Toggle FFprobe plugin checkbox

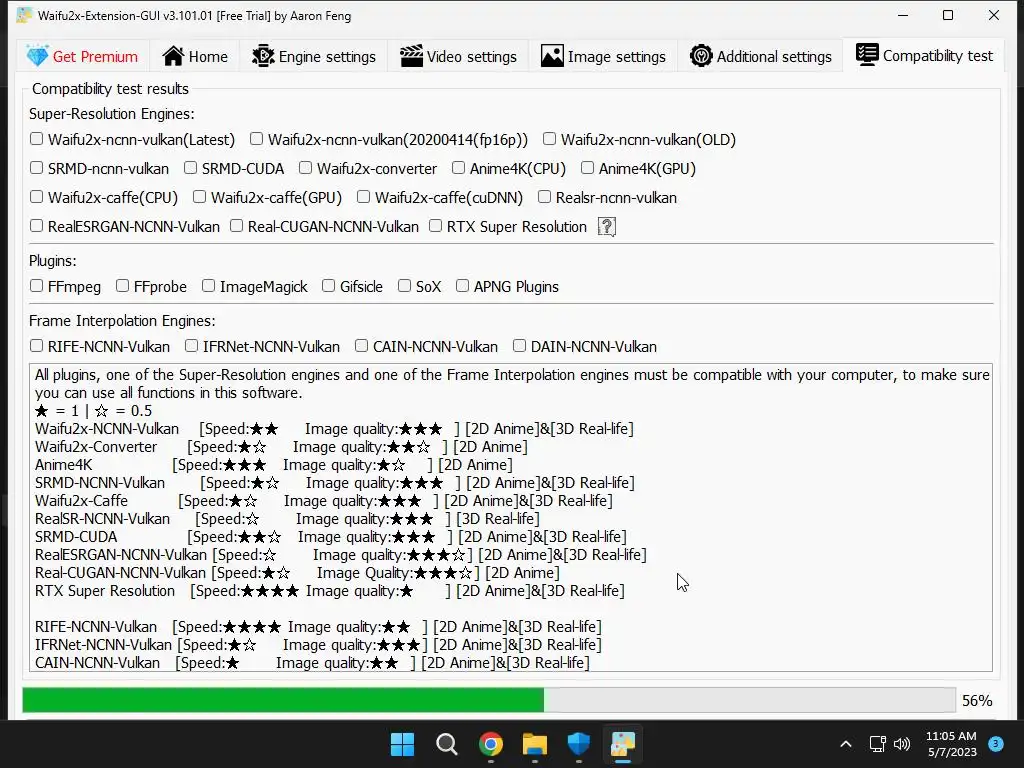123,286
